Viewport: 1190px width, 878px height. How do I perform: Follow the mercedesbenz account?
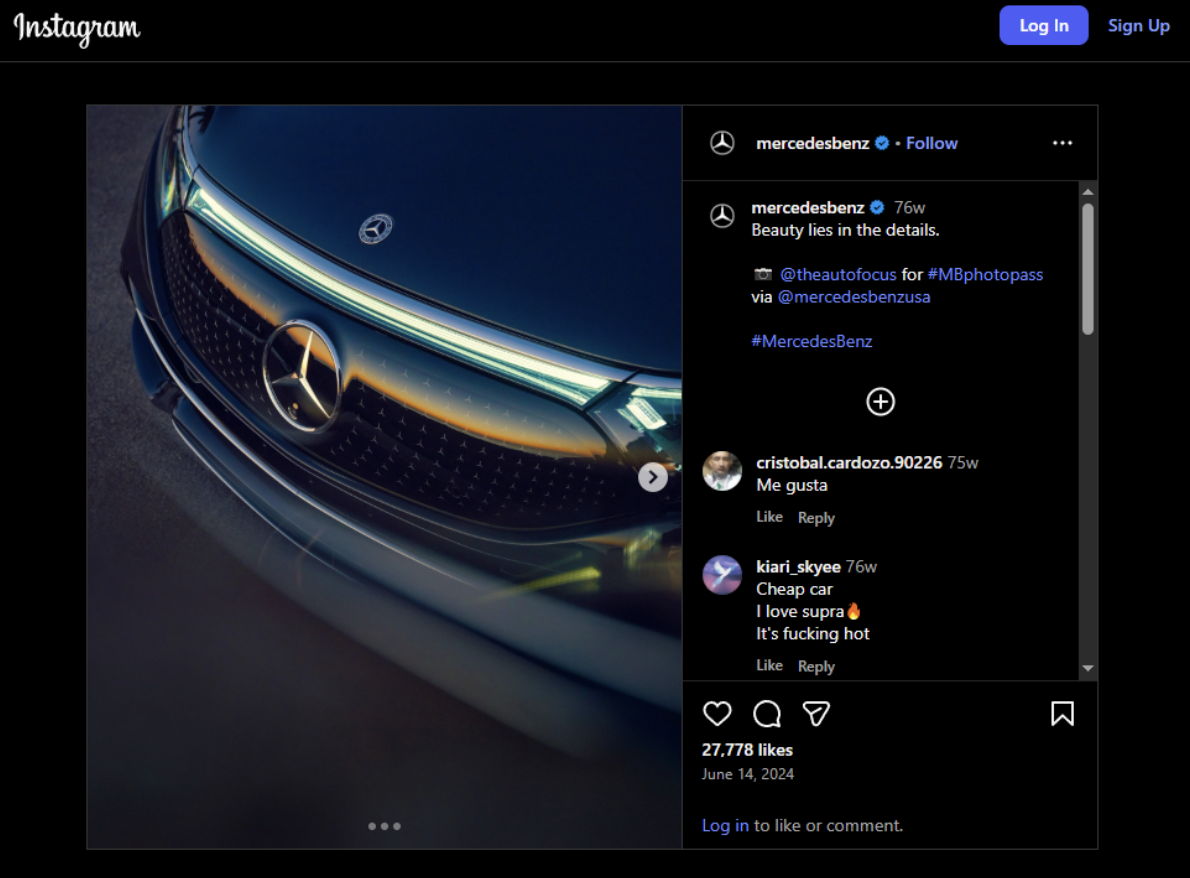click(931, 143)
